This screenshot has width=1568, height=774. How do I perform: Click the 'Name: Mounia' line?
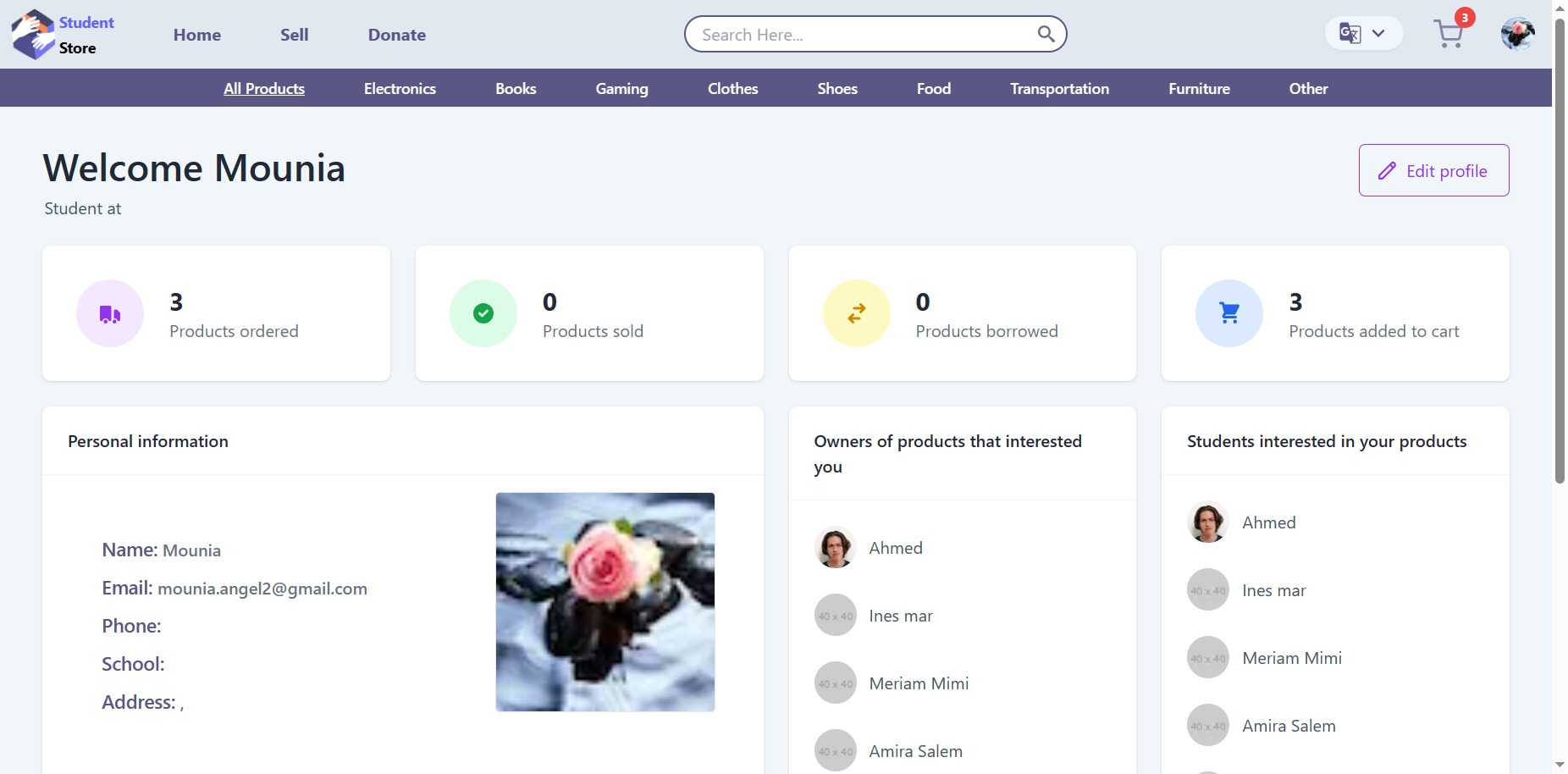click(x=162, y=550)
